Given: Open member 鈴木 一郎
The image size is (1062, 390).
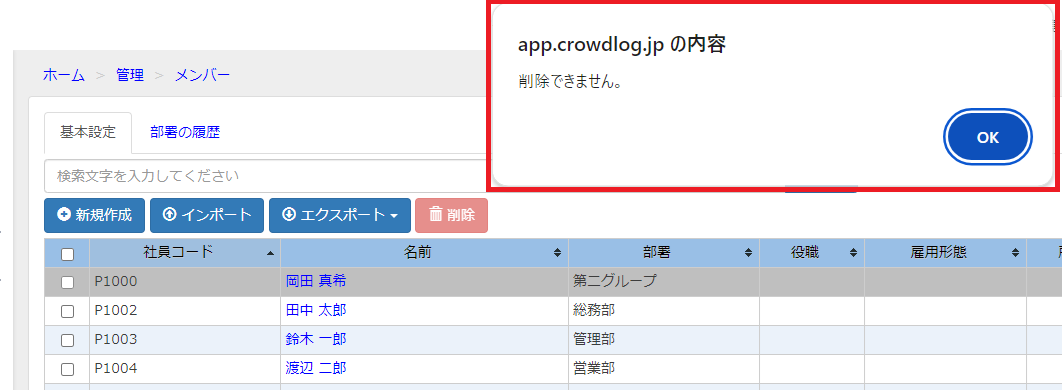Looking at the screenshot, I should coord(316,339).
